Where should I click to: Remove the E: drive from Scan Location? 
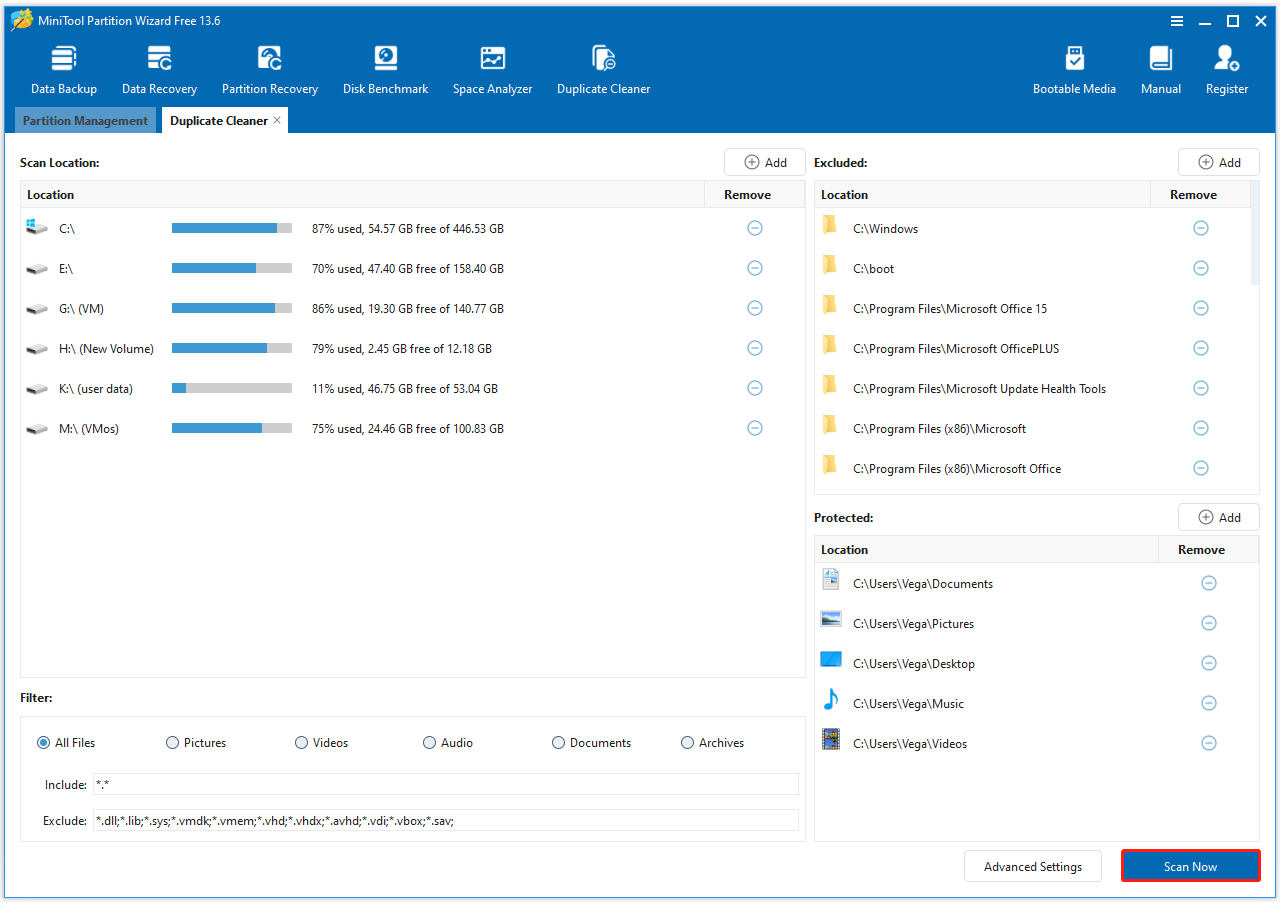pyautogui.click(x=755, y=268)
